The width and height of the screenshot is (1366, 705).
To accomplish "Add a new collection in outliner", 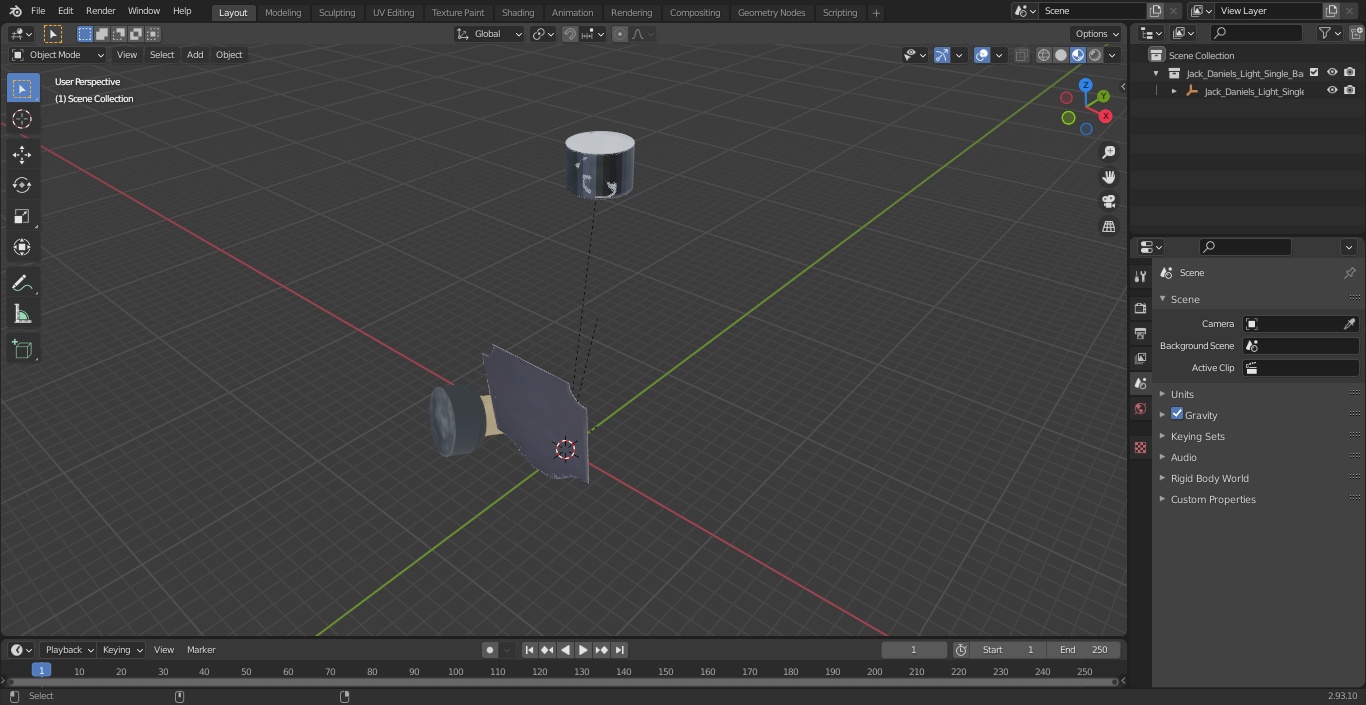I will pyautogui.click(x=1355, y=33).
